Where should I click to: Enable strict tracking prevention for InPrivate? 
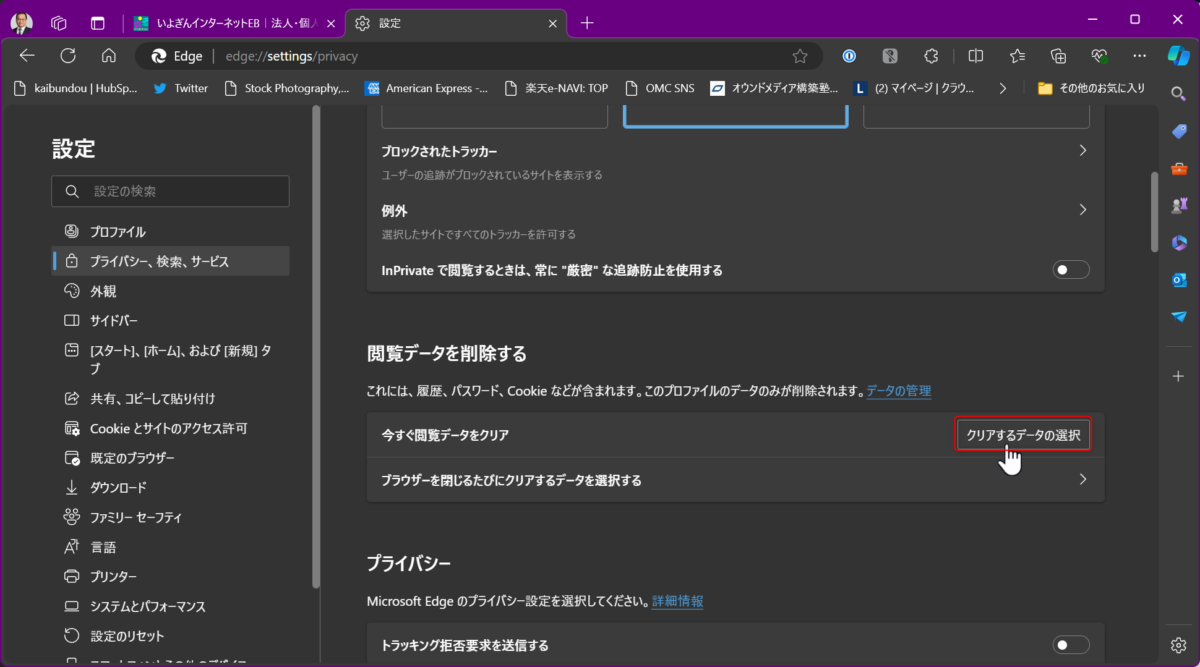pos(1070,270)
